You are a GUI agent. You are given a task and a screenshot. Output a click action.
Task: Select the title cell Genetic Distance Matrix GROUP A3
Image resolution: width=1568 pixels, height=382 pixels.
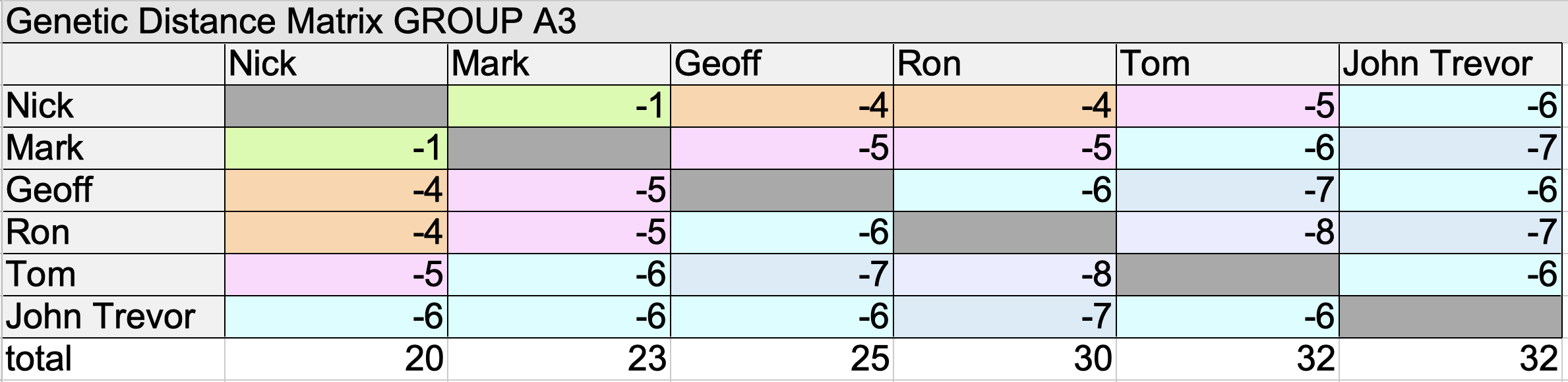pos(784,22)
